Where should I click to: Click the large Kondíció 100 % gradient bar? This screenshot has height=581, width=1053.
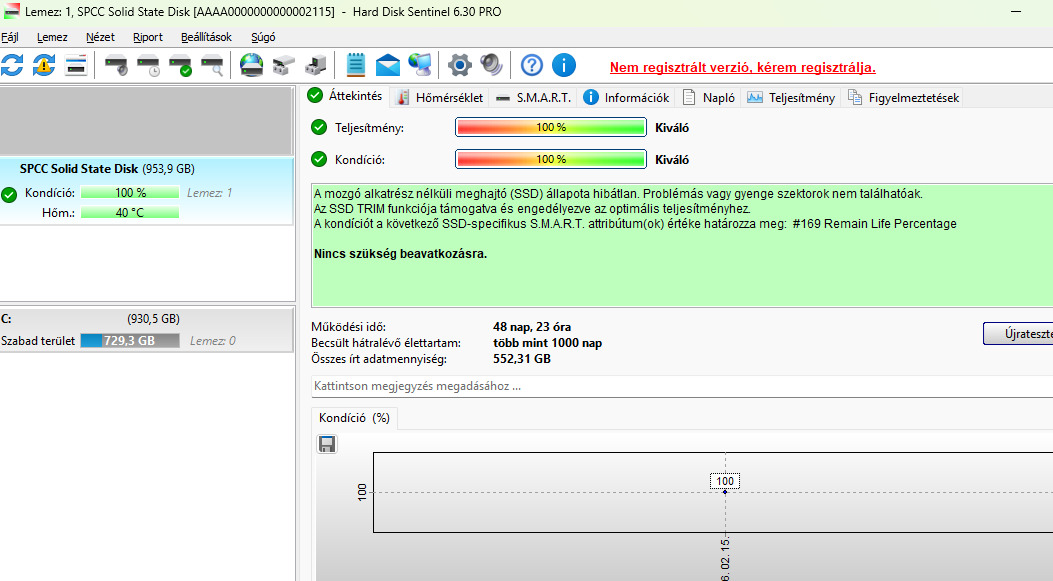[551, 159]
